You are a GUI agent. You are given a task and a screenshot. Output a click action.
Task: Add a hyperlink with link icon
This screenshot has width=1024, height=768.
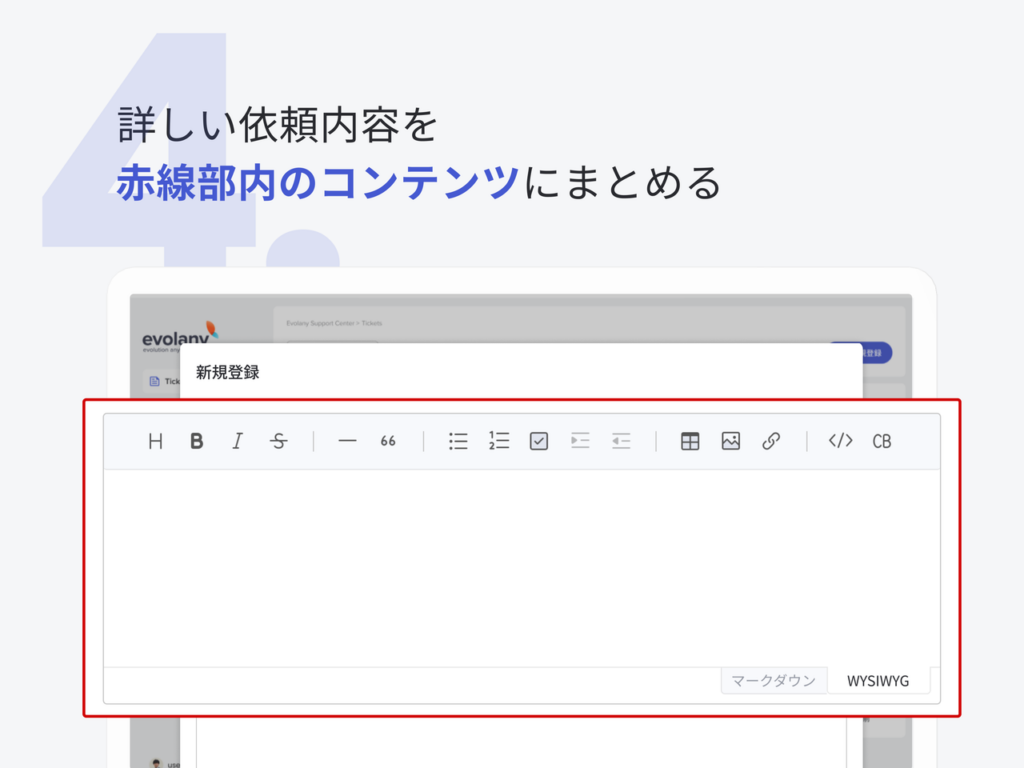(x=771, y=441)
